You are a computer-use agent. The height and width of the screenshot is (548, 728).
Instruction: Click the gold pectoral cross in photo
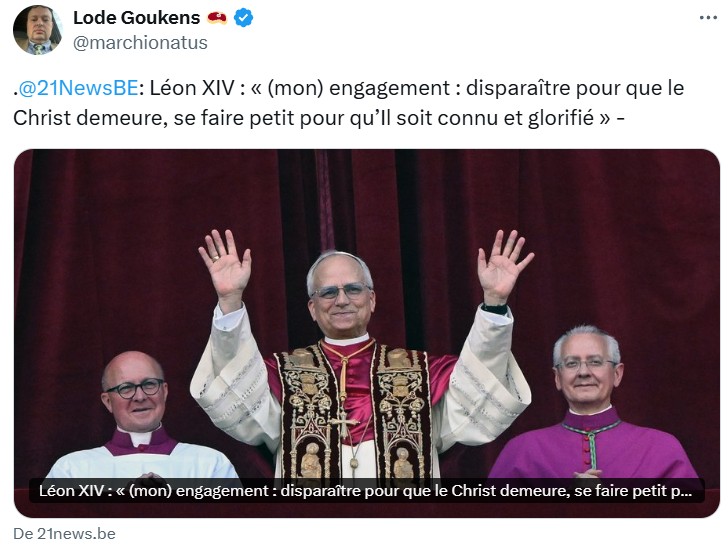[343, 425]
